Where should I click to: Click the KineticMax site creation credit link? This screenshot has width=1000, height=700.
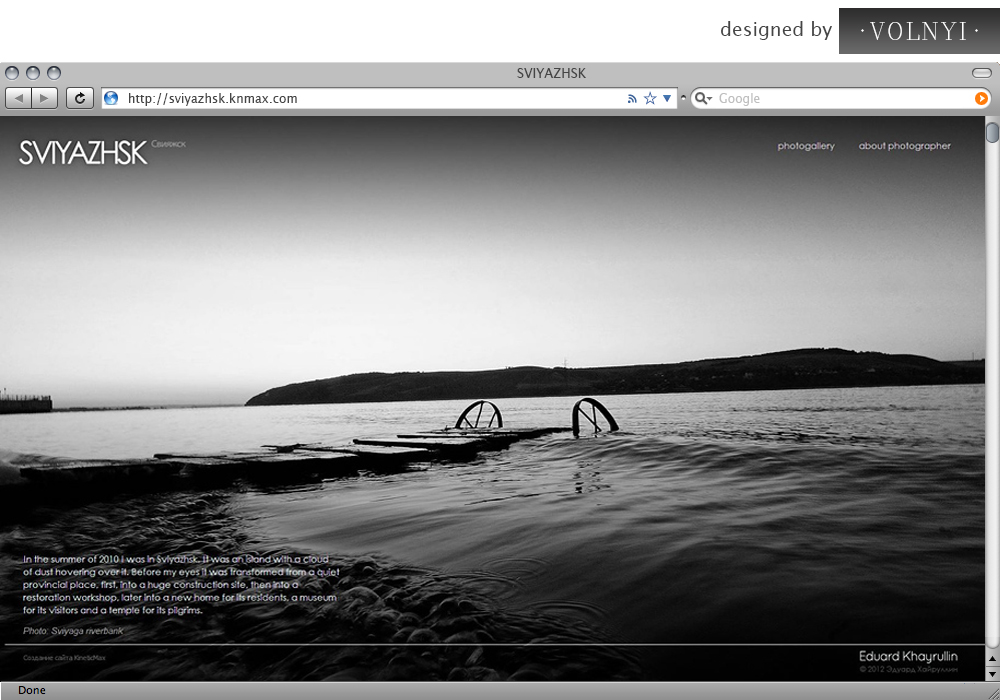(x=64, y=657)
